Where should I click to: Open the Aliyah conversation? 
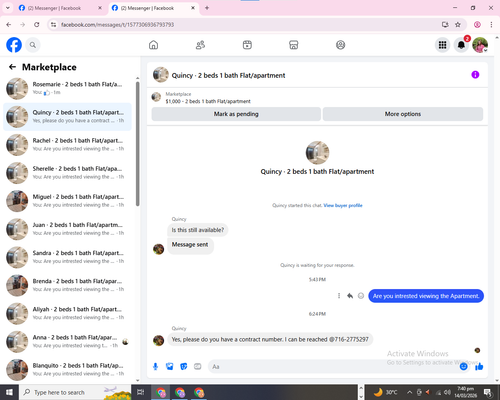pyautogui.click(x=67, y=313)
